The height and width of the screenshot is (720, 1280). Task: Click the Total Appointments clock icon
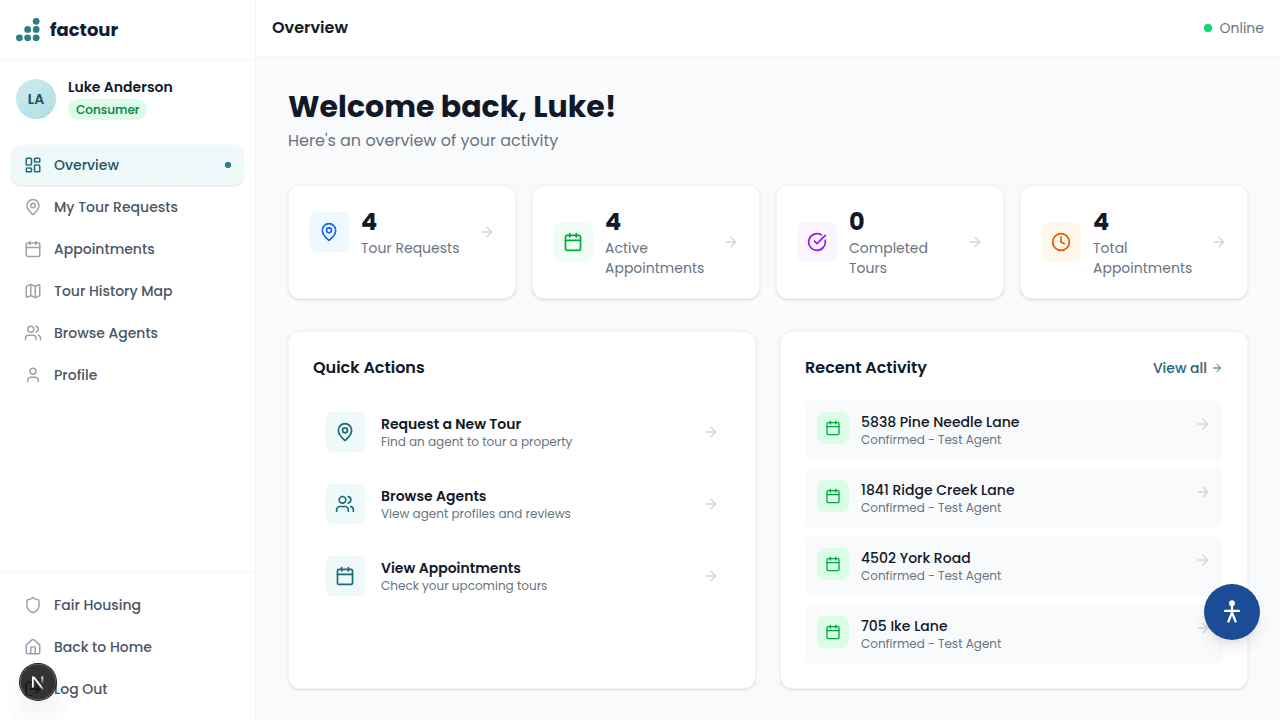click(x=1060, y=241)
